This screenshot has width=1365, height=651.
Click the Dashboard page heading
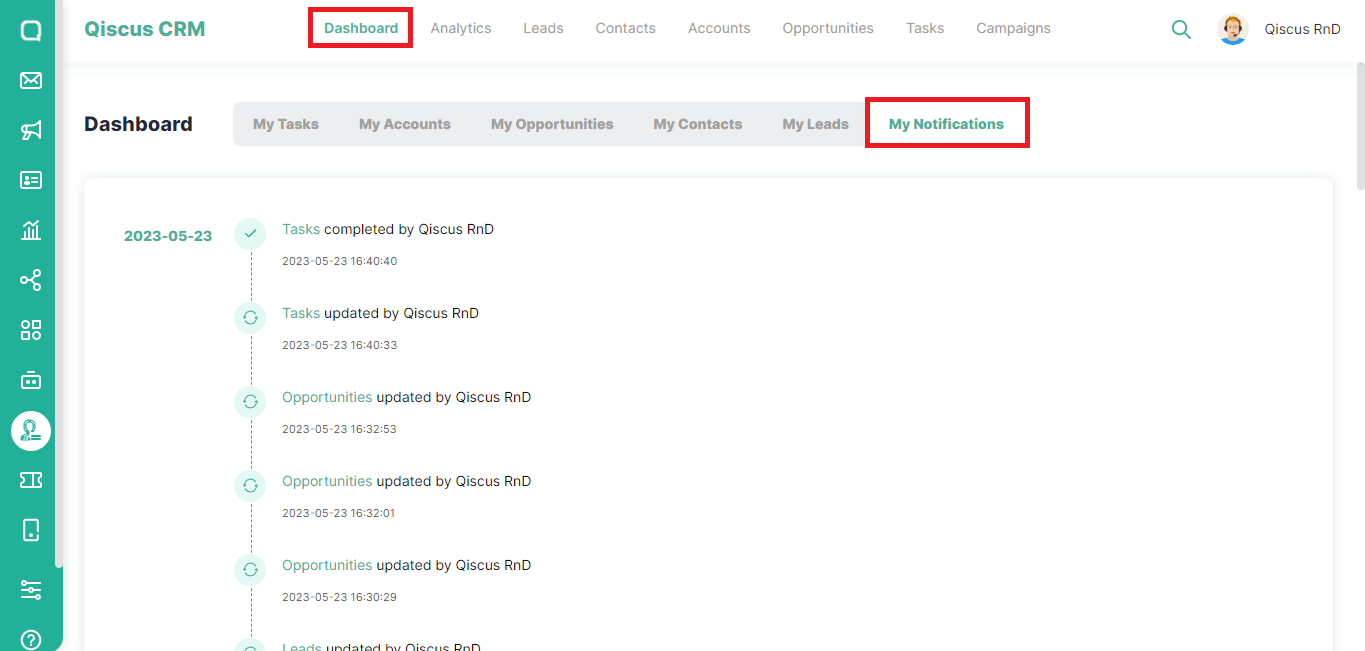(139, 124)
